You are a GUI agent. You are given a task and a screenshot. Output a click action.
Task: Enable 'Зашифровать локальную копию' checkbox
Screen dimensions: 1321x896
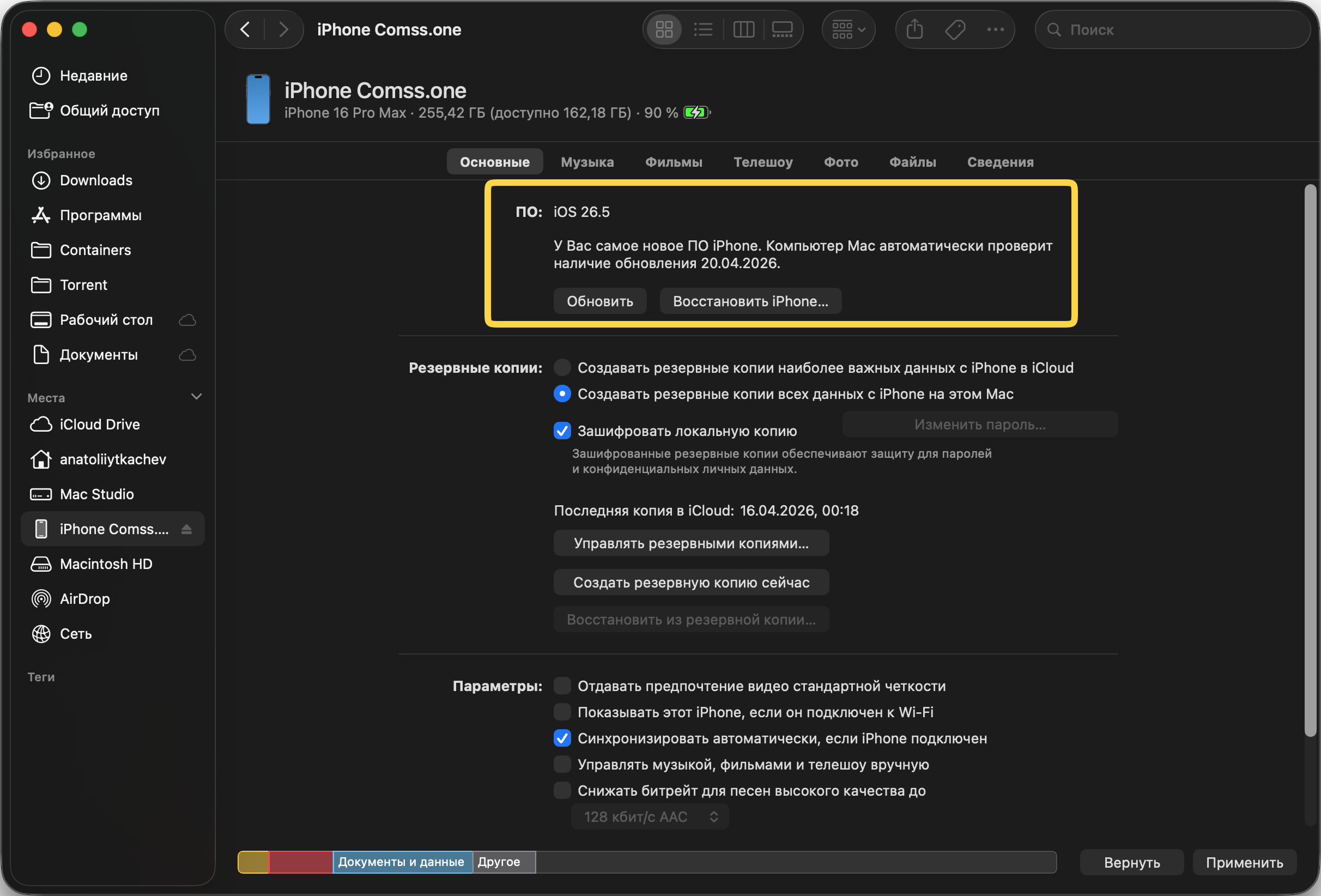pyautogui.click(x=562, y=431)
